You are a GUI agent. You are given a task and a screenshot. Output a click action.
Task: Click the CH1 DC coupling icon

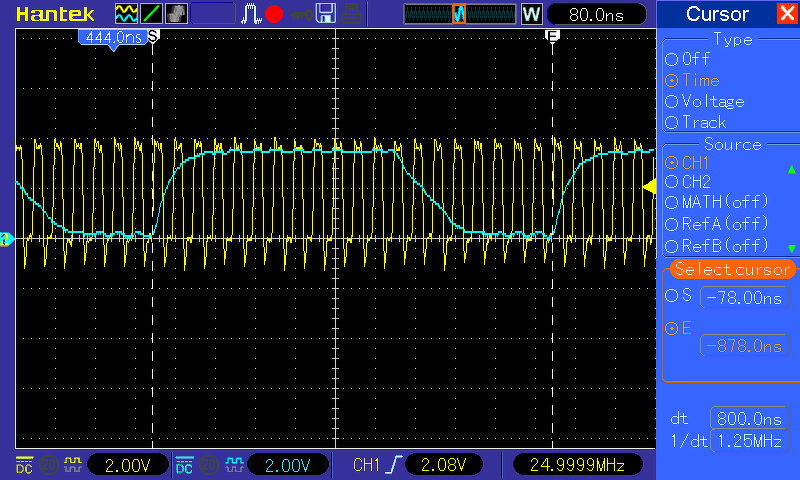24,465
